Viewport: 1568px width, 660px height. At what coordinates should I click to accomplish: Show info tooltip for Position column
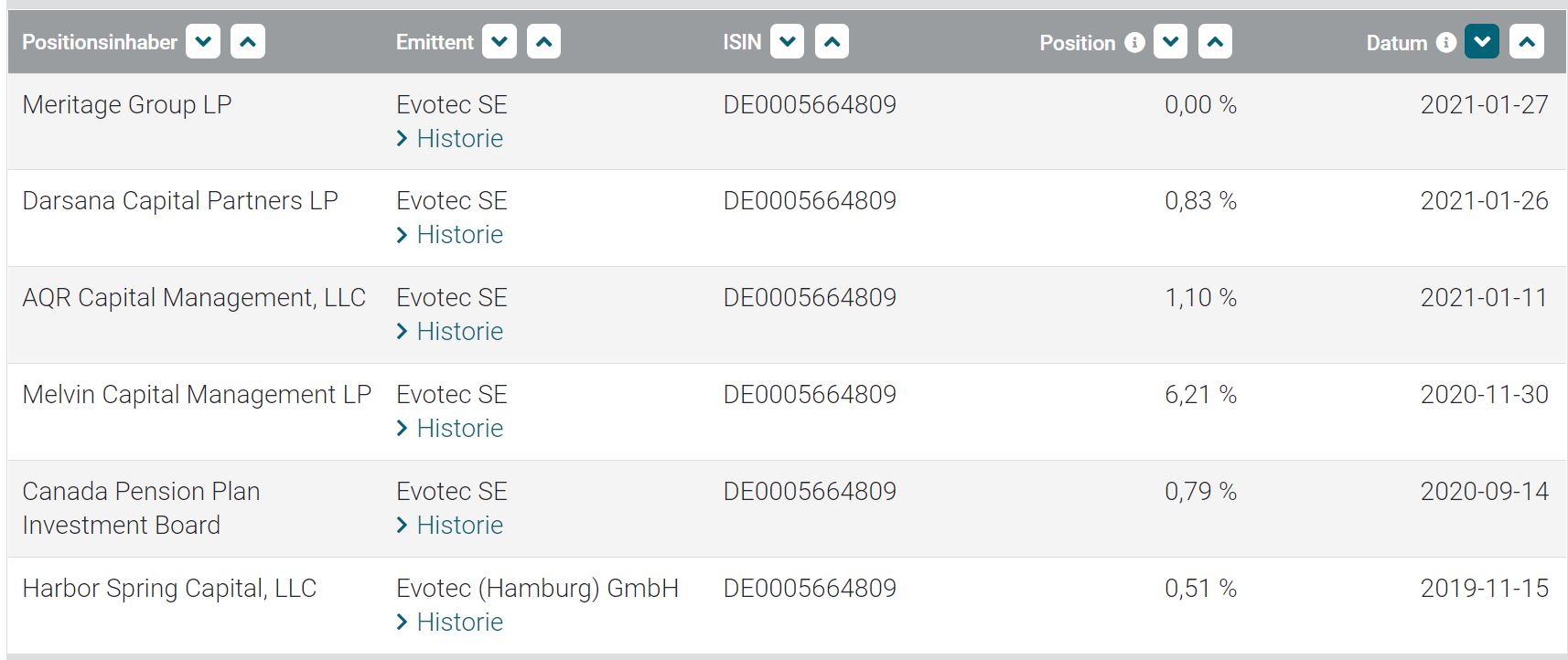pyautogui.click(x=1134, y=43)
